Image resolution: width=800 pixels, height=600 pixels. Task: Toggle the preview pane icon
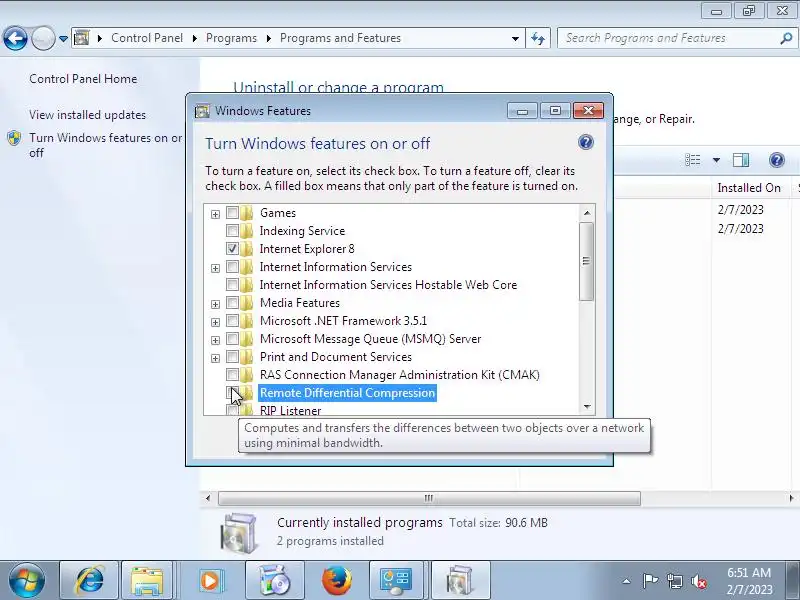[741, 160]
